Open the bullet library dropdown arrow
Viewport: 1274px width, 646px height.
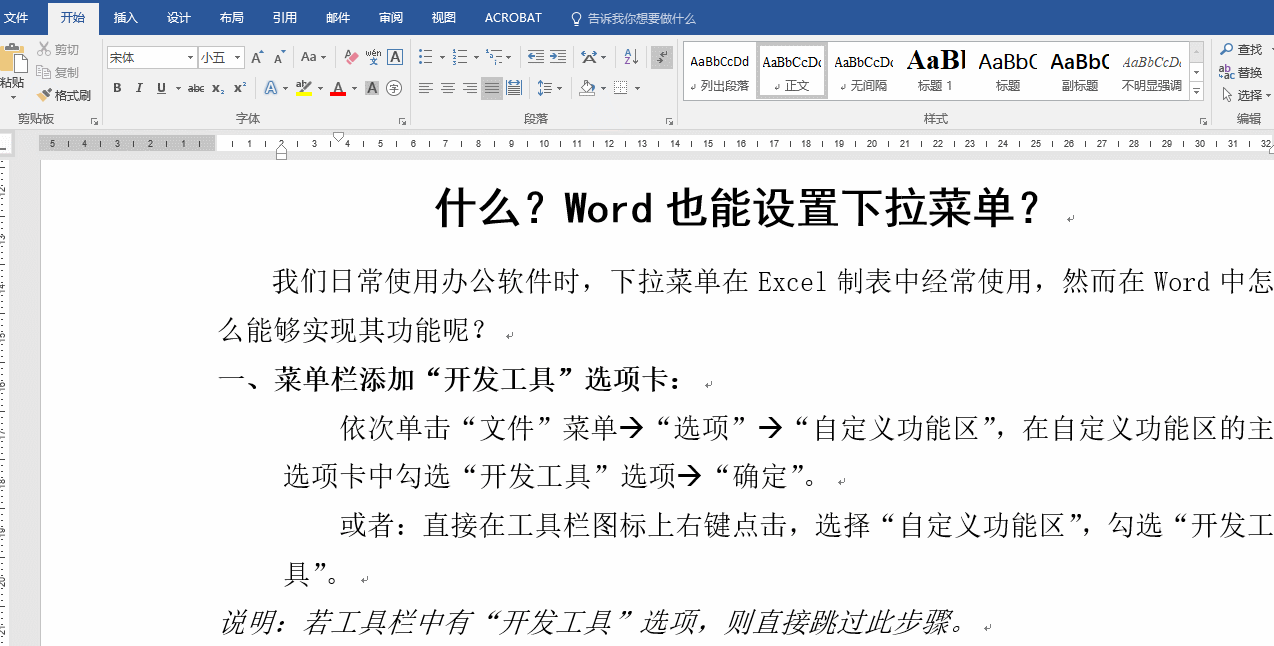(x=441, y=57)
